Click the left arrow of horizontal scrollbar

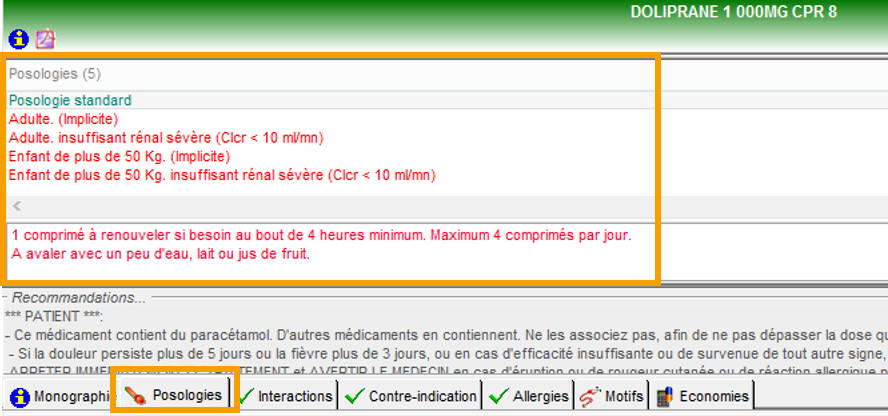click(x=16, y=207)
